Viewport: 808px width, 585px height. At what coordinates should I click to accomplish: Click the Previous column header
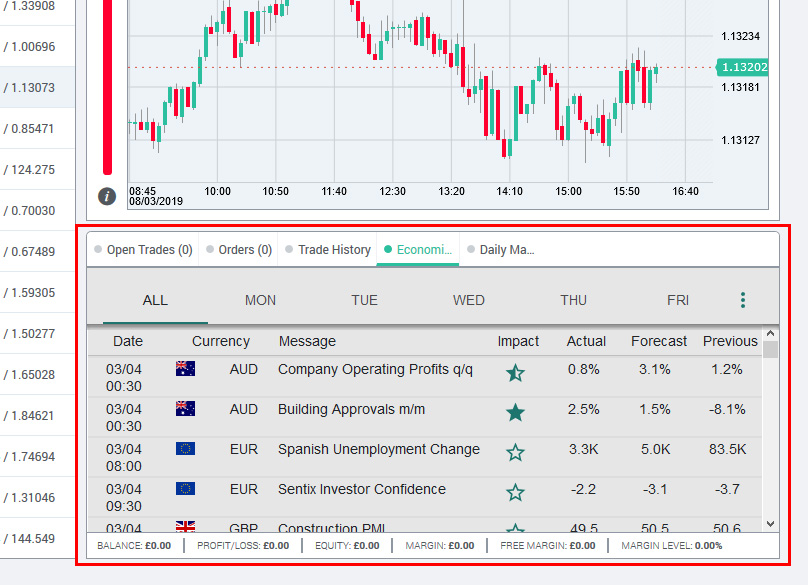coord(730,341)
